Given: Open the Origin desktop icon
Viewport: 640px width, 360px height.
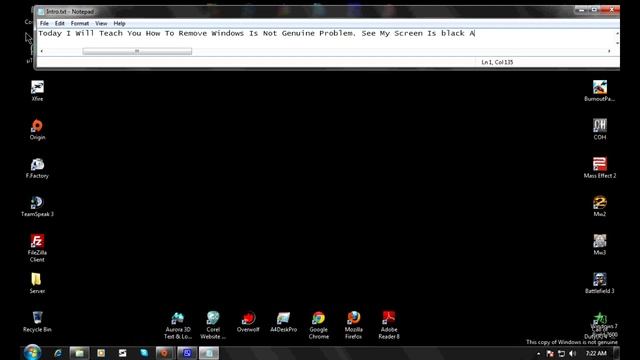Looking at the screenshot, I should click(x=37, y=129).
